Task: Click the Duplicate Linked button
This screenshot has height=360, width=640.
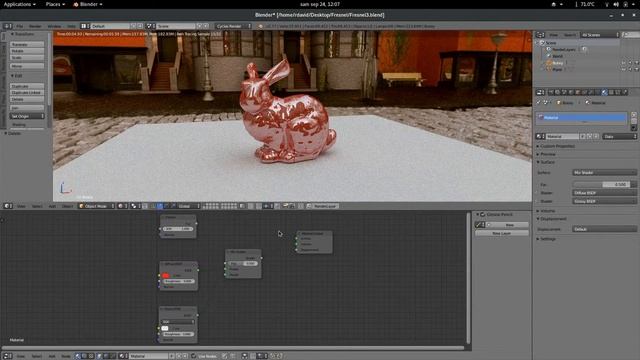Action: (x=27, y=93)
